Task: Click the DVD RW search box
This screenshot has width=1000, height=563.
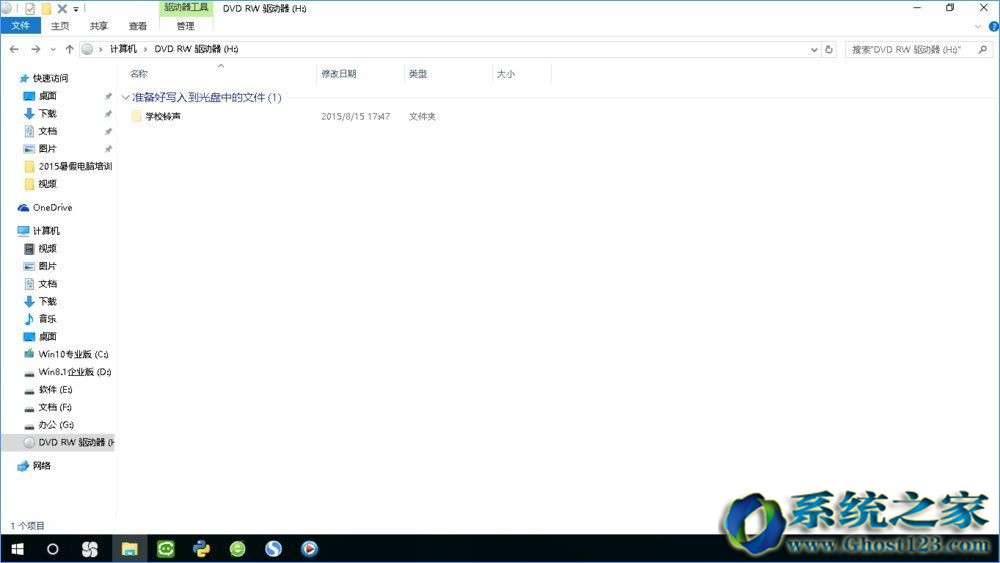Action: tap(915, 49)
